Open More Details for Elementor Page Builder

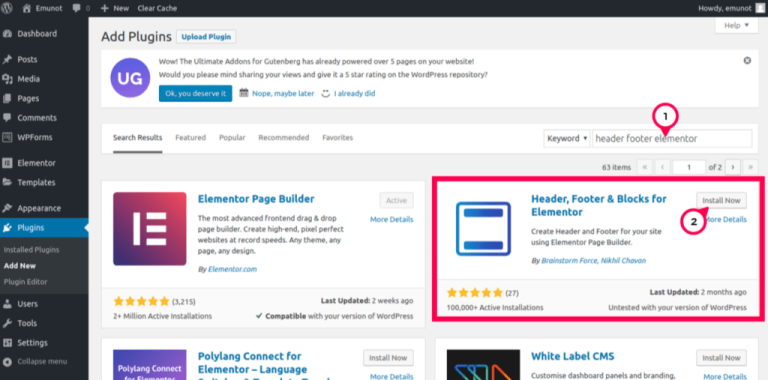point(392,219)
